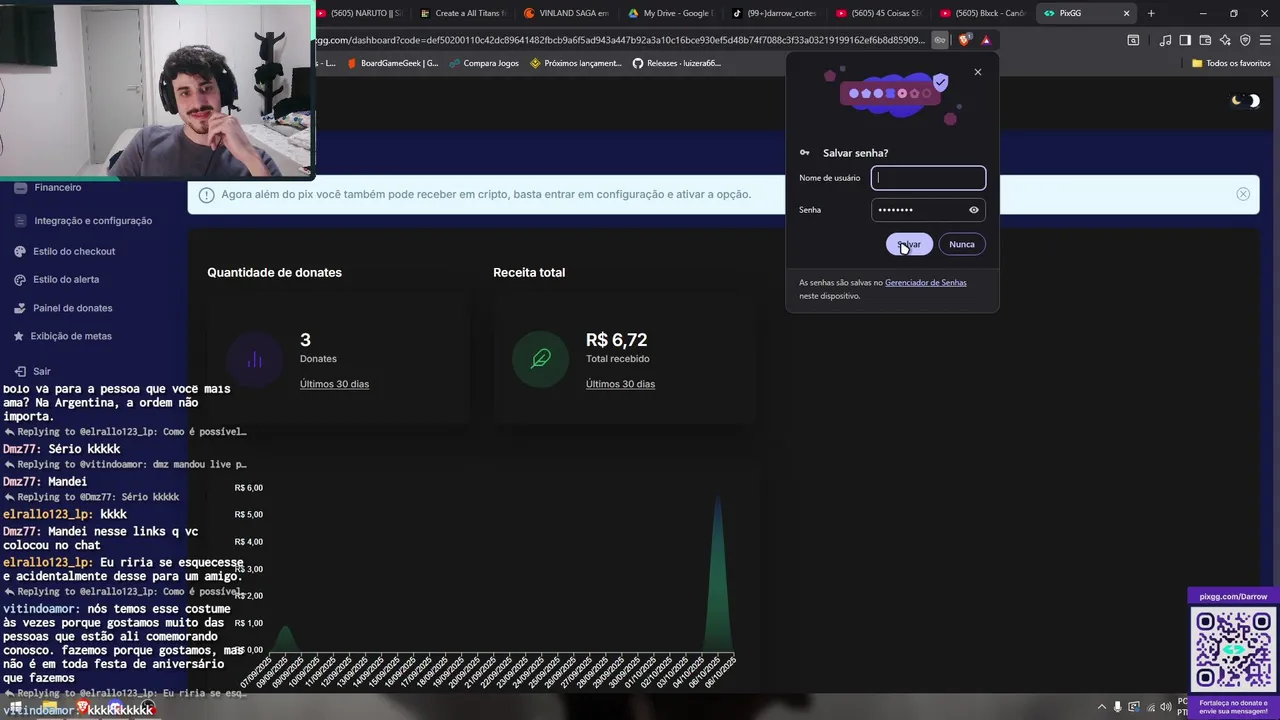Click Nunca in the save password dialog

click(962, 244)
